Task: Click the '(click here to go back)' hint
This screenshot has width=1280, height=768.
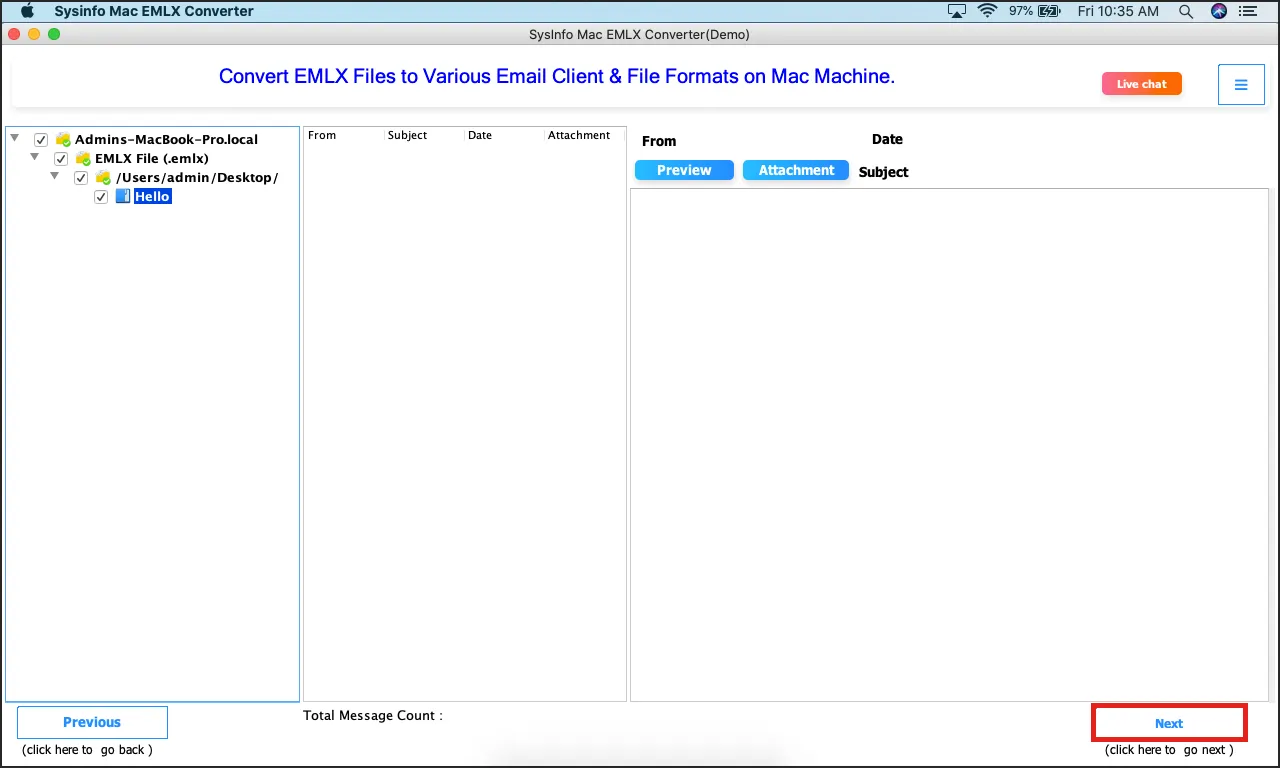Action: 87,750
